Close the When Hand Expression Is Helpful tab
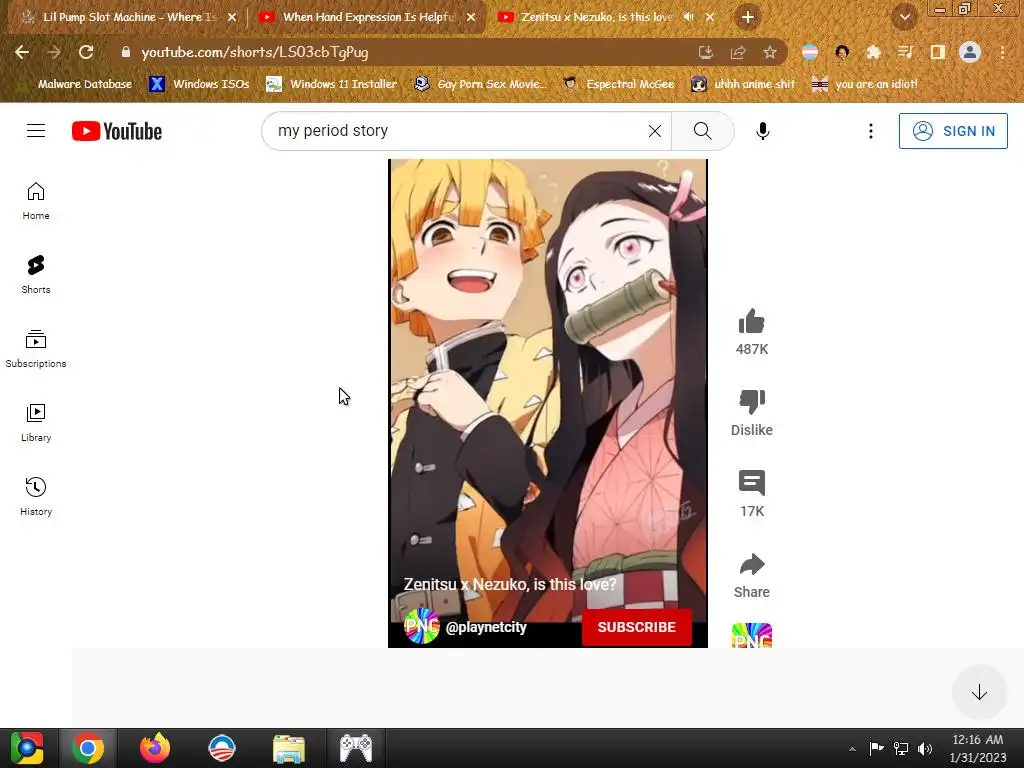Viewport: 1024px width, 768px height. 471,18
